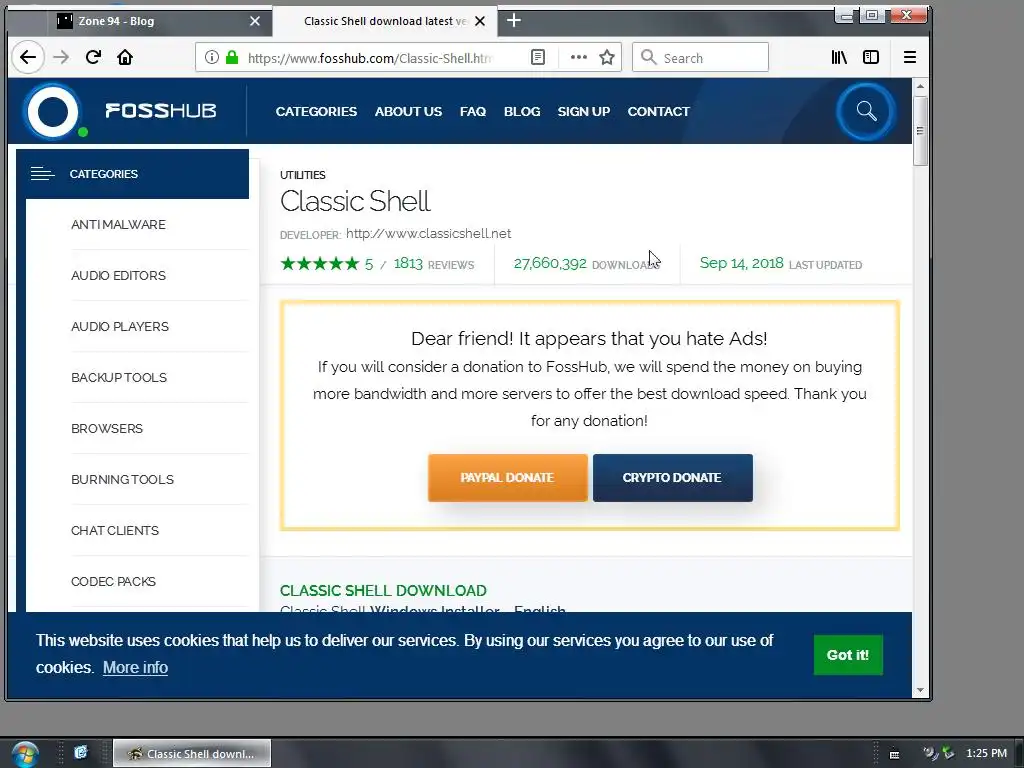This screenshot has height=768, width=1024.
Task: Click the page scrollbar down arrow
Action: (x=920, y=690)
